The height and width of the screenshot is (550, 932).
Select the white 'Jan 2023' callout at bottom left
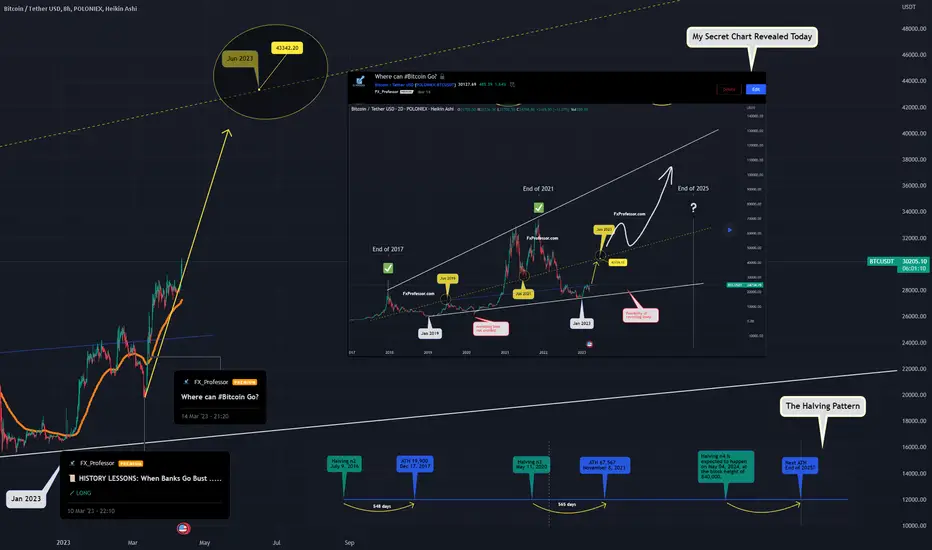pyautogui.click(x=26, y=499)
